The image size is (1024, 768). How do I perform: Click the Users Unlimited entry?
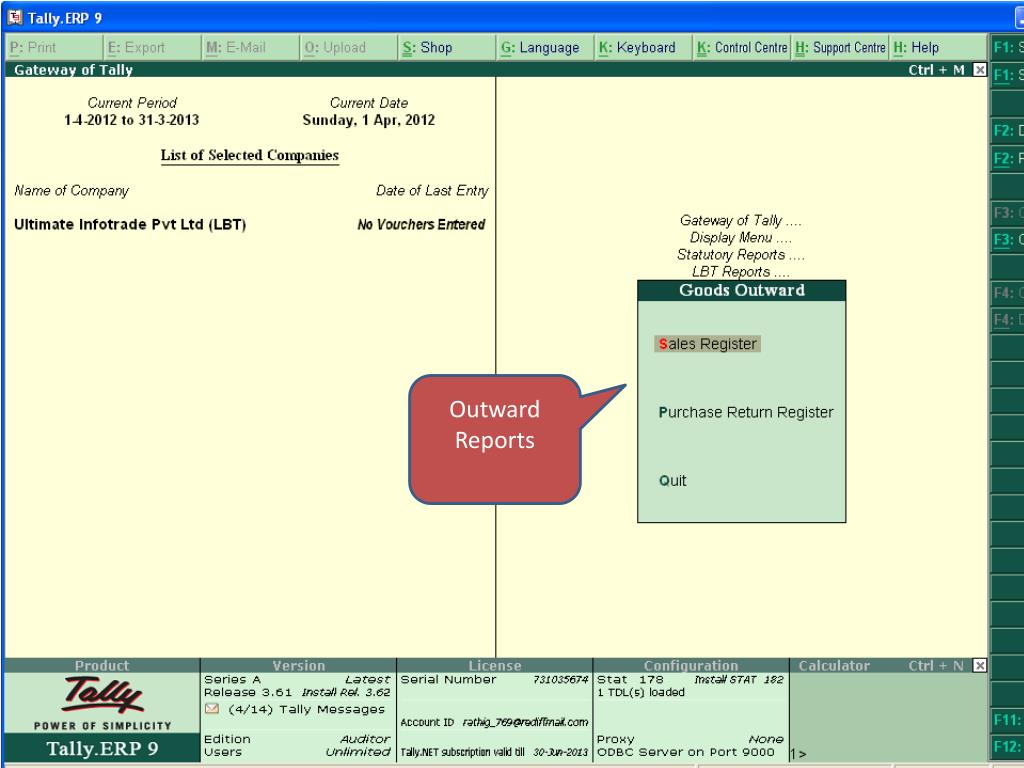297,752
